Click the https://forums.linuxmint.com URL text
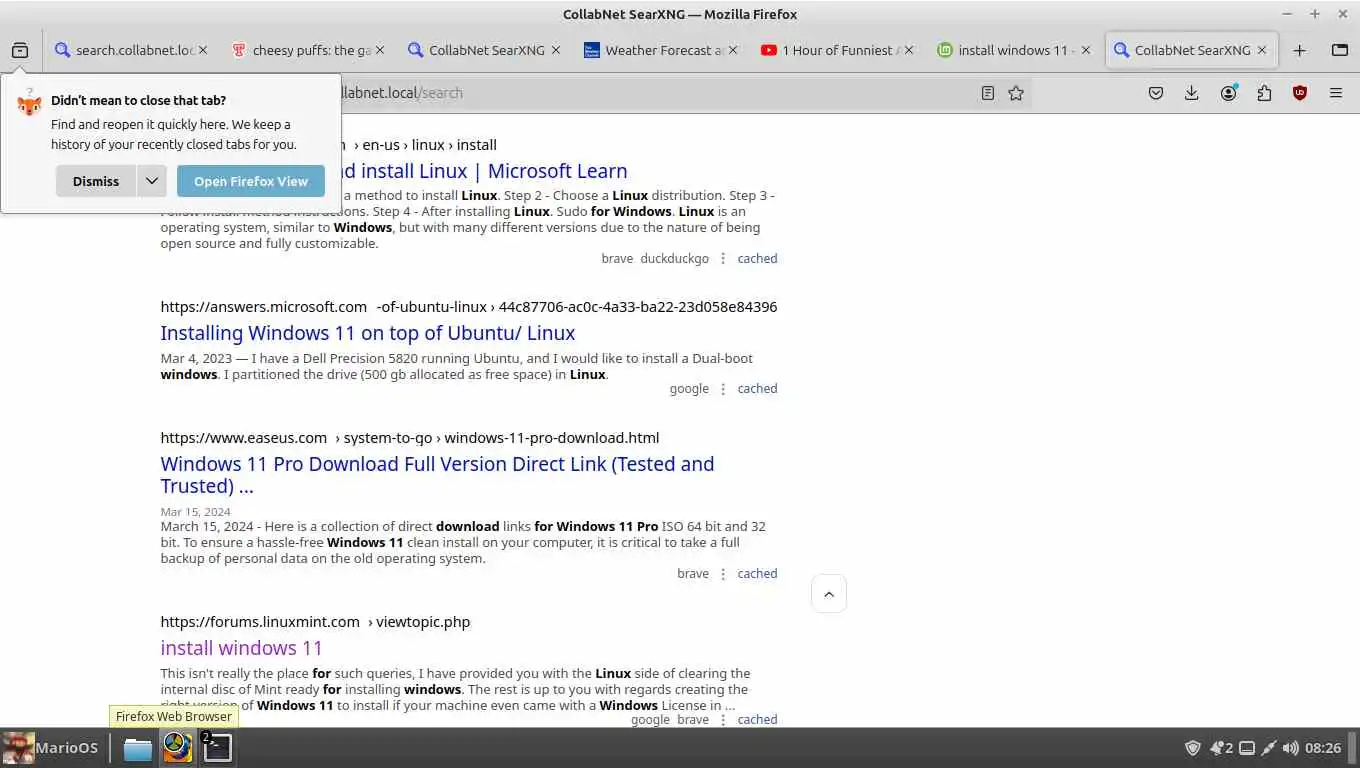Image resolution: width=1360 pixels, height=768 pixels. [x=259, y=622]
